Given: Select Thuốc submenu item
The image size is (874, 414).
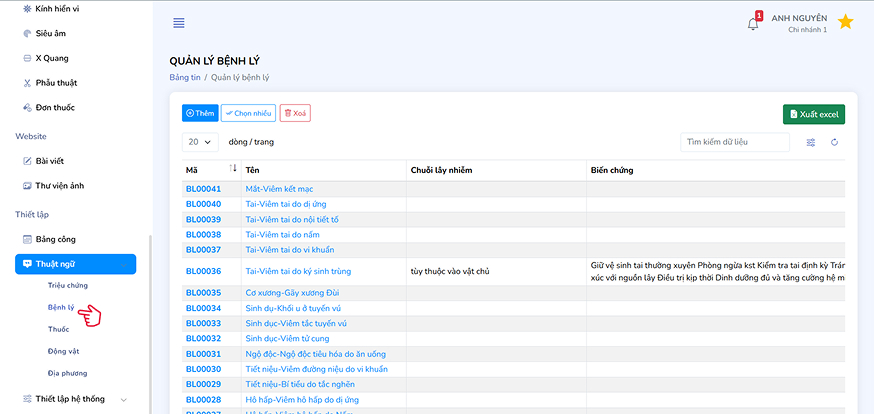Looking at the screenshot, I should click(x=58, y=329).
